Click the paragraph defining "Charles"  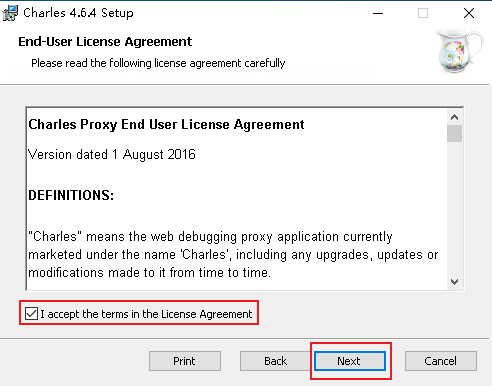233,255
